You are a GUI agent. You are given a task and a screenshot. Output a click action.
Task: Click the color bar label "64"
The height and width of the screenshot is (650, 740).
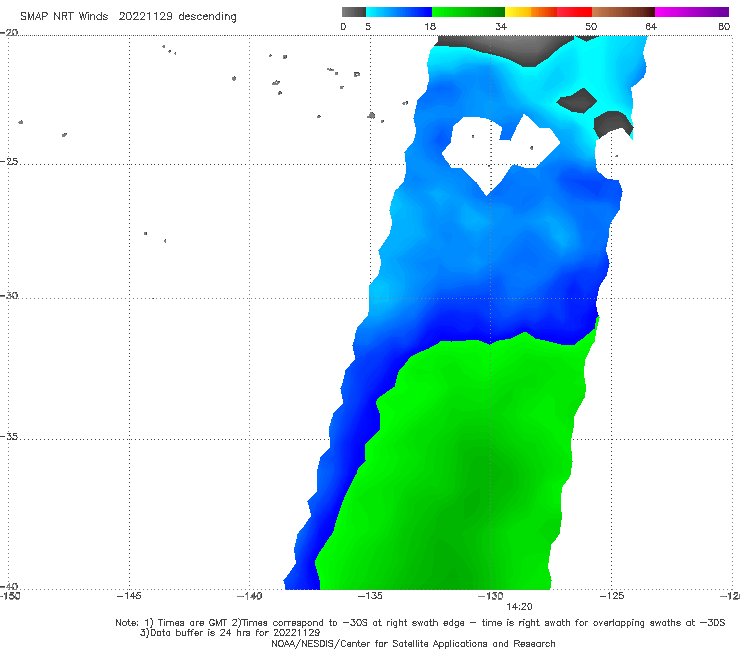[x=651, y=27]
